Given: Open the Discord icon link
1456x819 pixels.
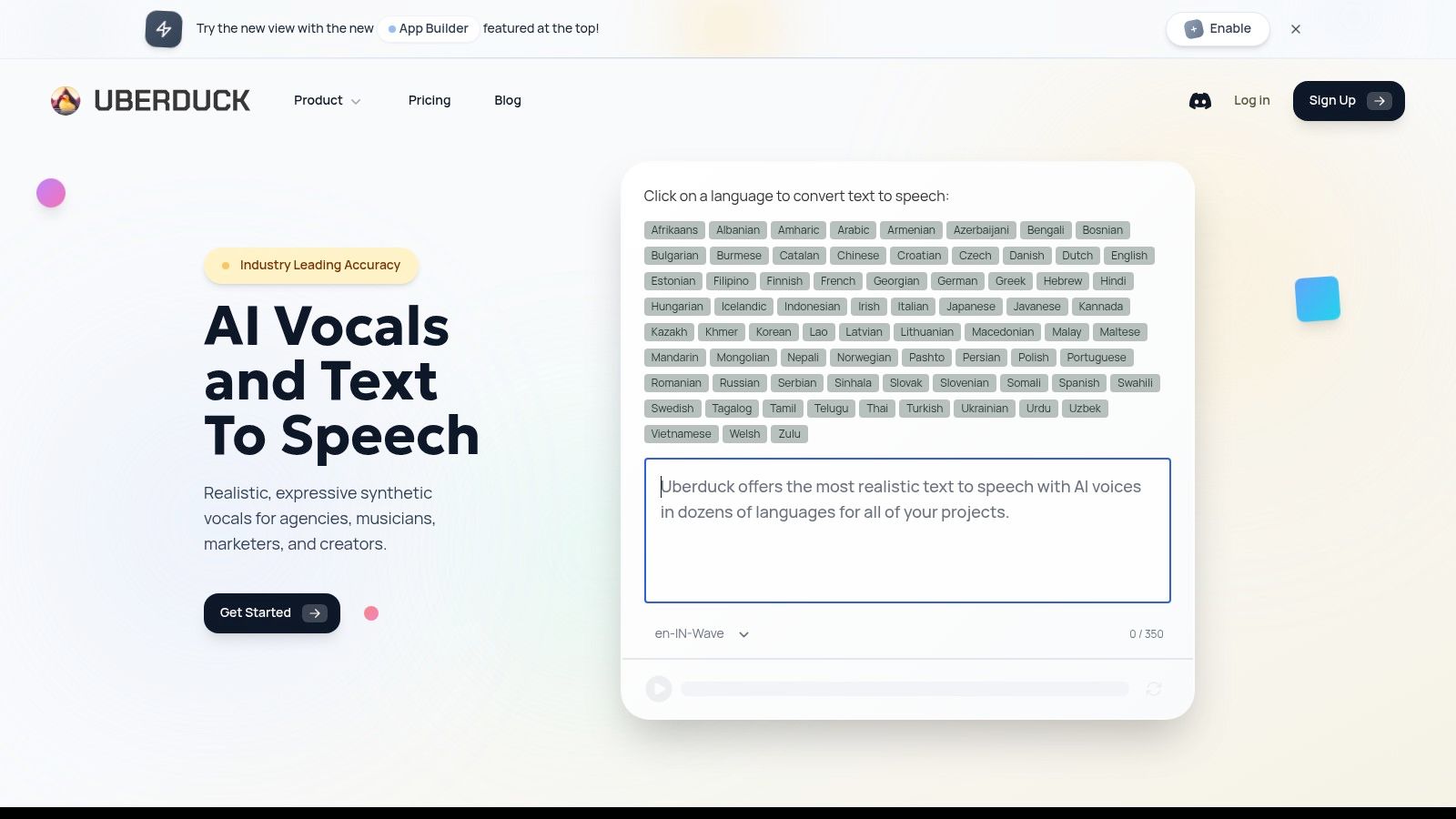Looking at the screenshot, I should [1200, 101].
